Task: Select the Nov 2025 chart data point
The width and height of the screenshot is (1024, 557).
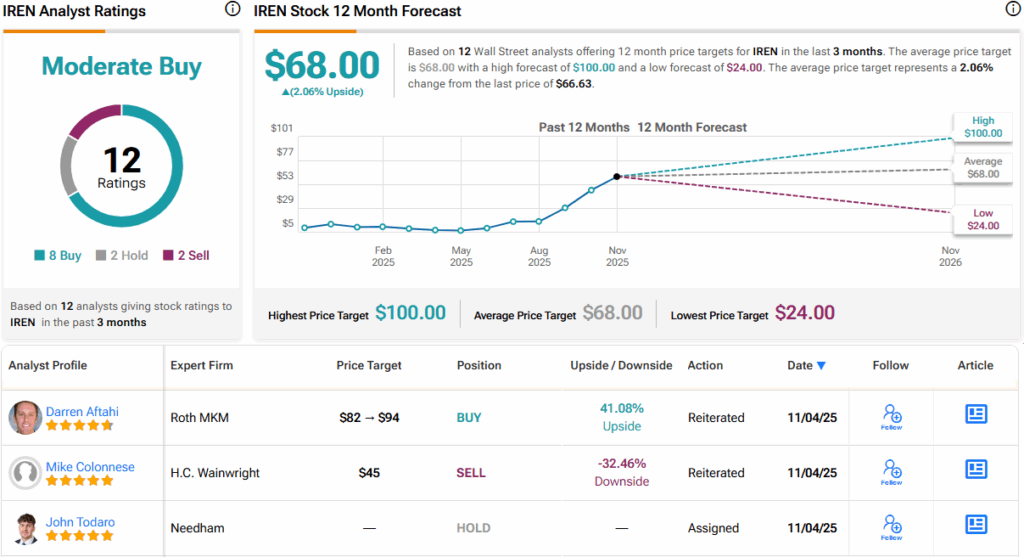Action: click(617, 176)
